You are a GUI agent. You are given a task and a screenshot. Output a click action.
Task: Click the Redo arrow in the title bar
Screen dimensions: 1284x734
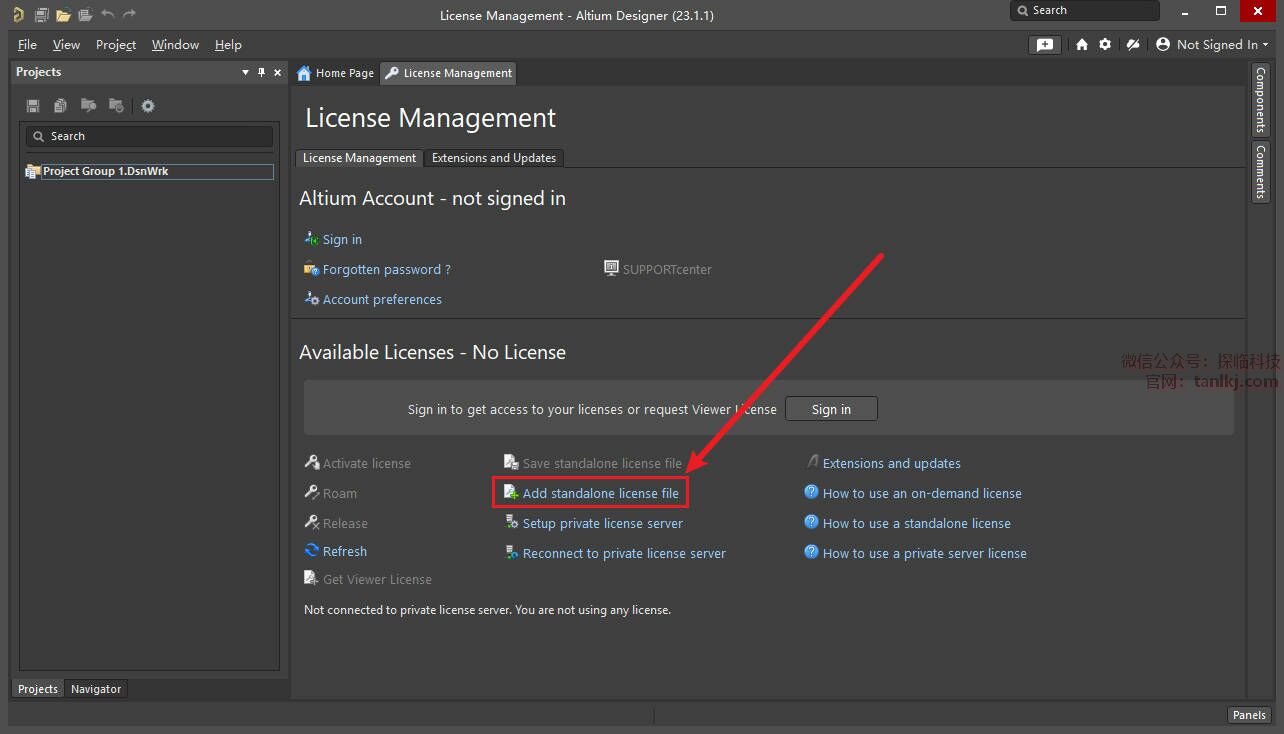pos(129,14)
